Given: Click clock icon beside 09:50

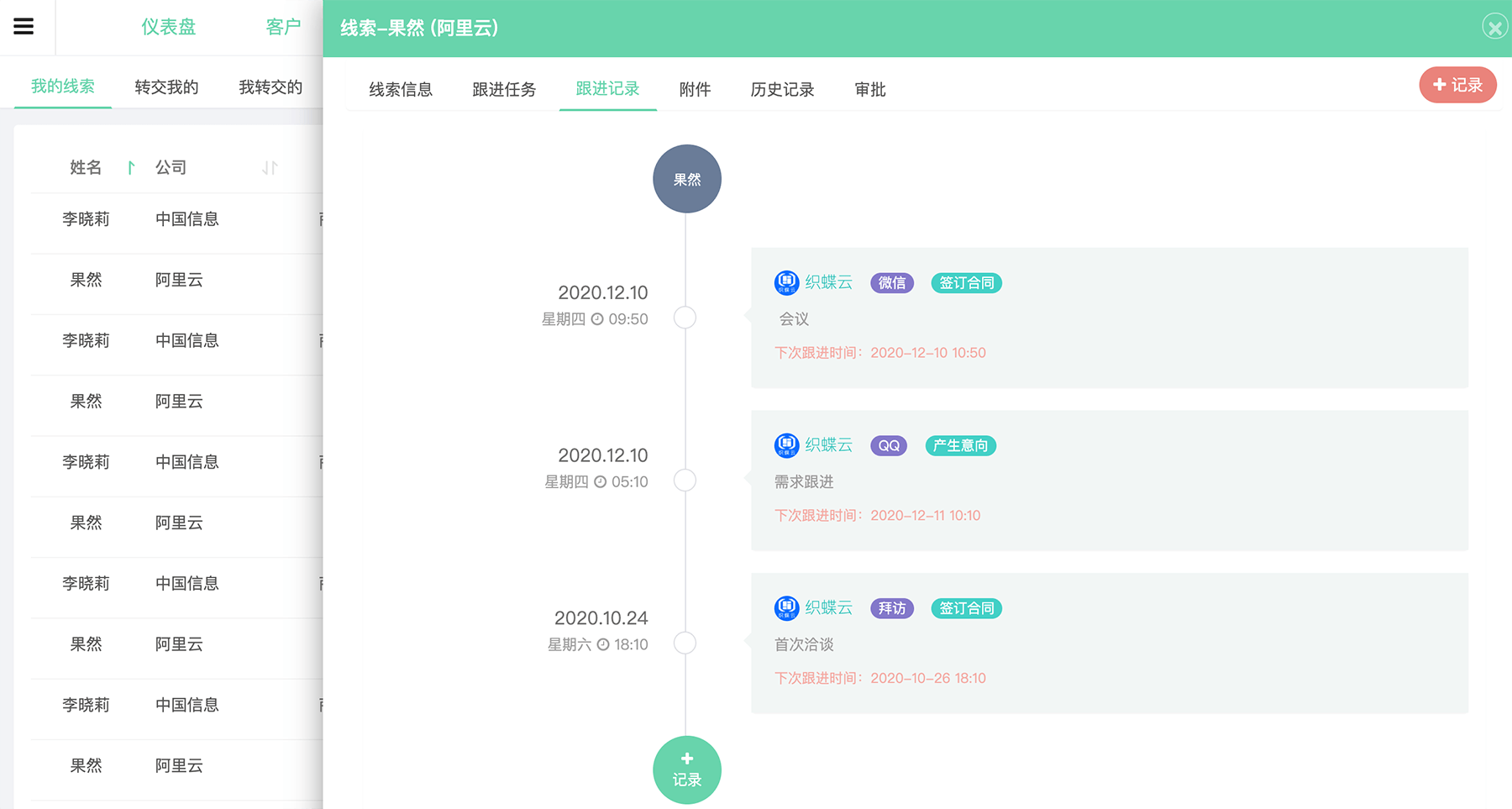Looking at the screenshot, I should [597, 319].
